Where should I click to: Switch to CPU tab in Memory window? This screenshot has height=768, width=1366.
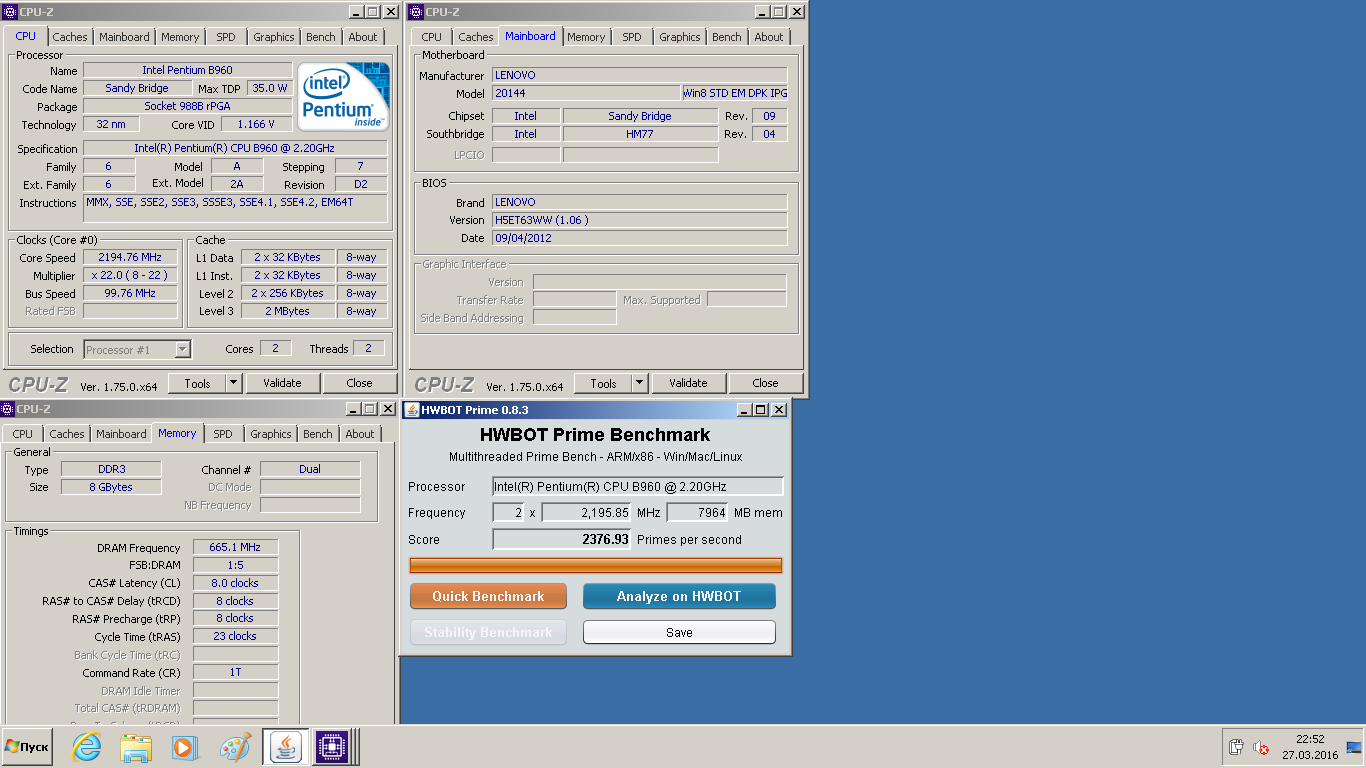[23, 434]
